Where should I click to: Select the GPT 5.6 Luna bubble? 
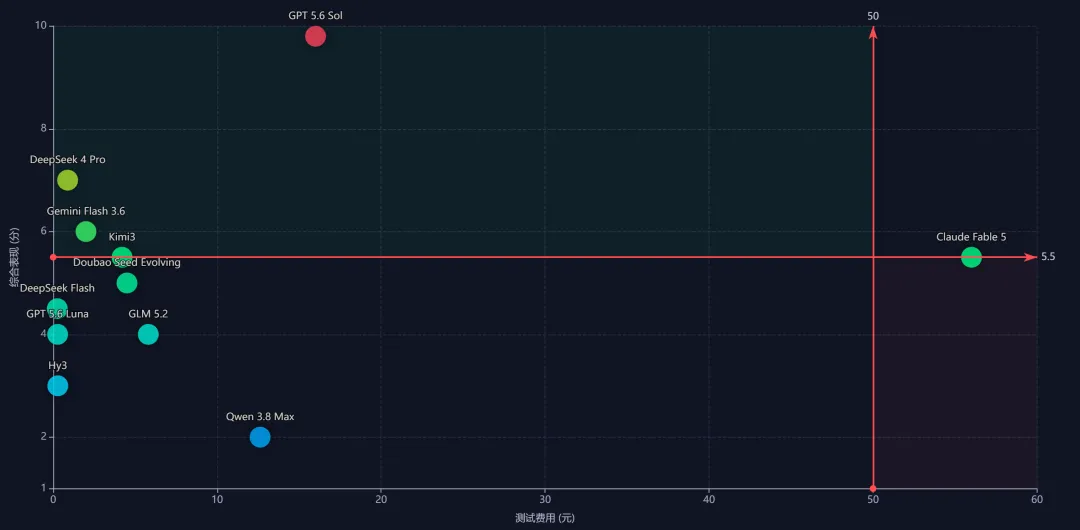click(58, 334)
